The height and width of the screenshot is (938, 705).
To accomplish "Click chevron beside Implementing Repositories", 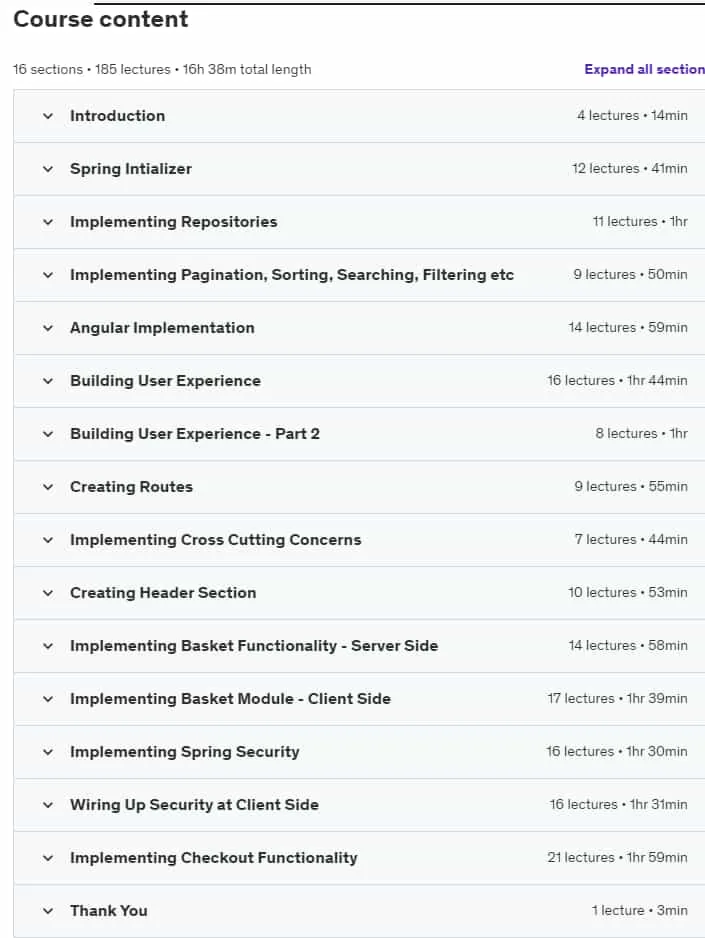I will [48, 222].
